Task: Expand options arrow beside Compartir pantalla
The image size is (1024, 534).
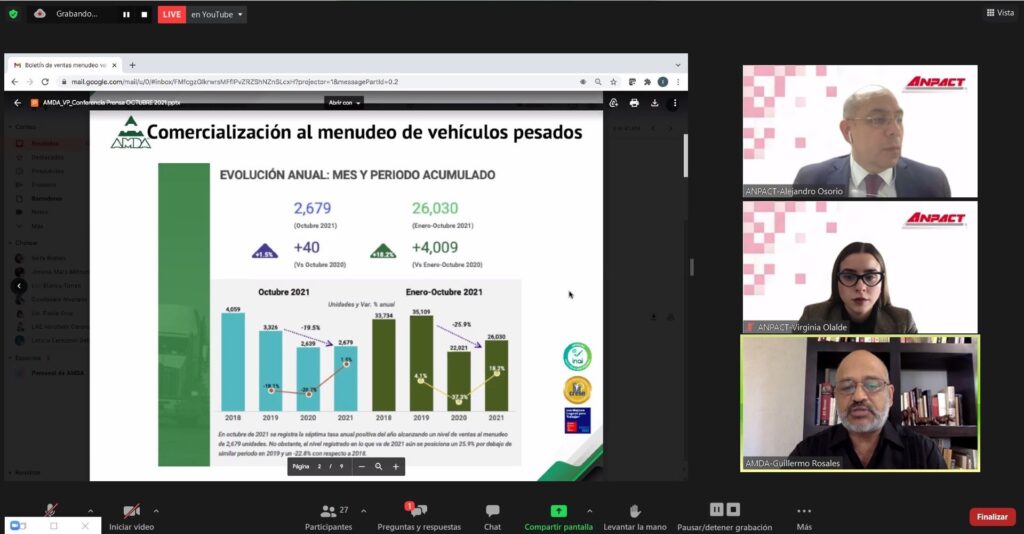Action: 589,510
